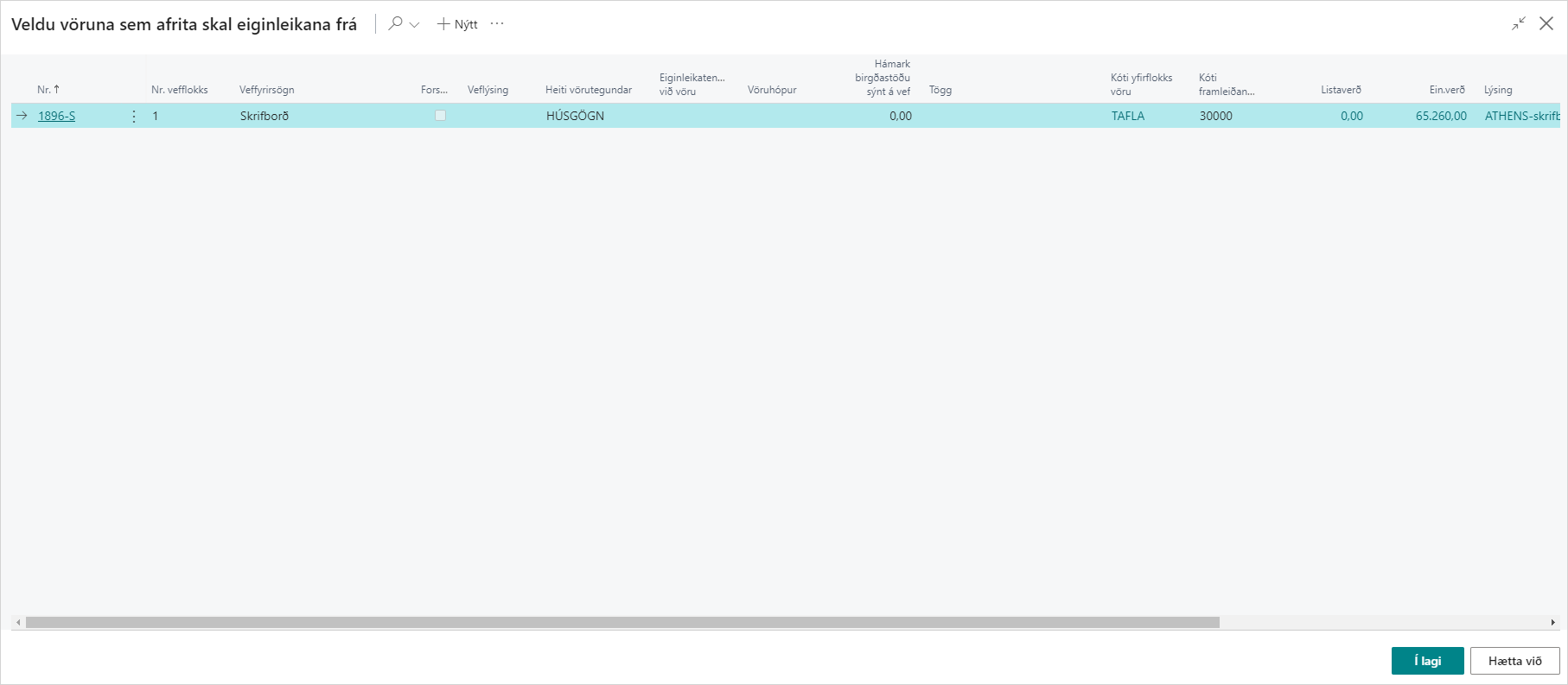Click the Nýtt plus button

coord(457,24)
